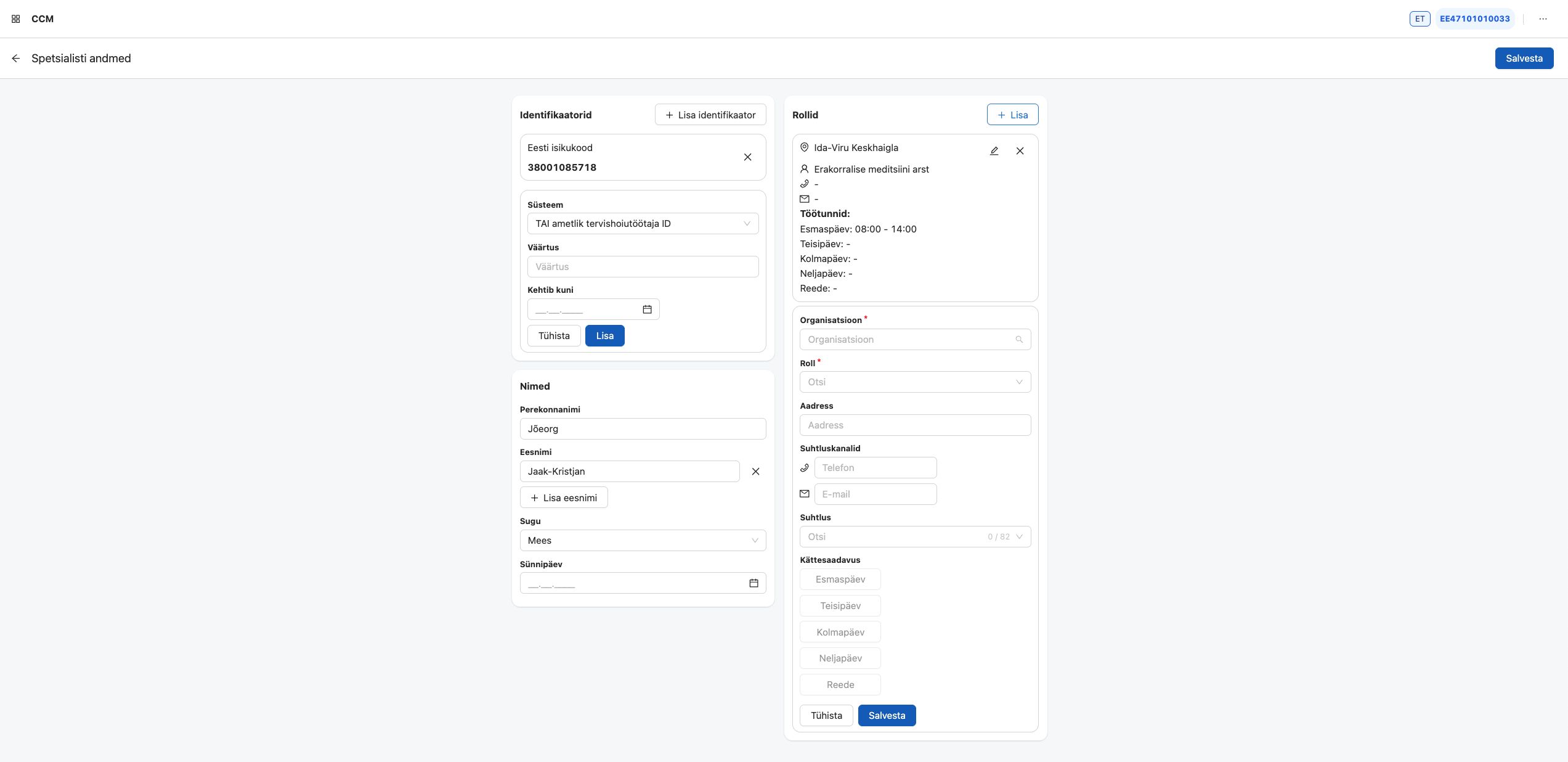Open calendar picker for Sünnipäev
The height and width of the screenshot is (762, 1568).
753,583
